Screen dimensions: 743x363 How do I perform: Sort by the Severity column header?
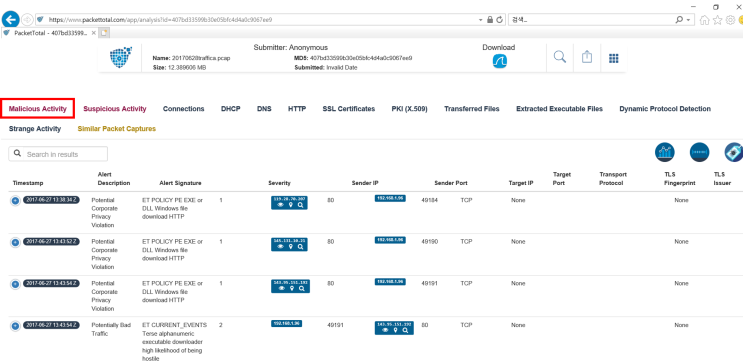(279, 183)
